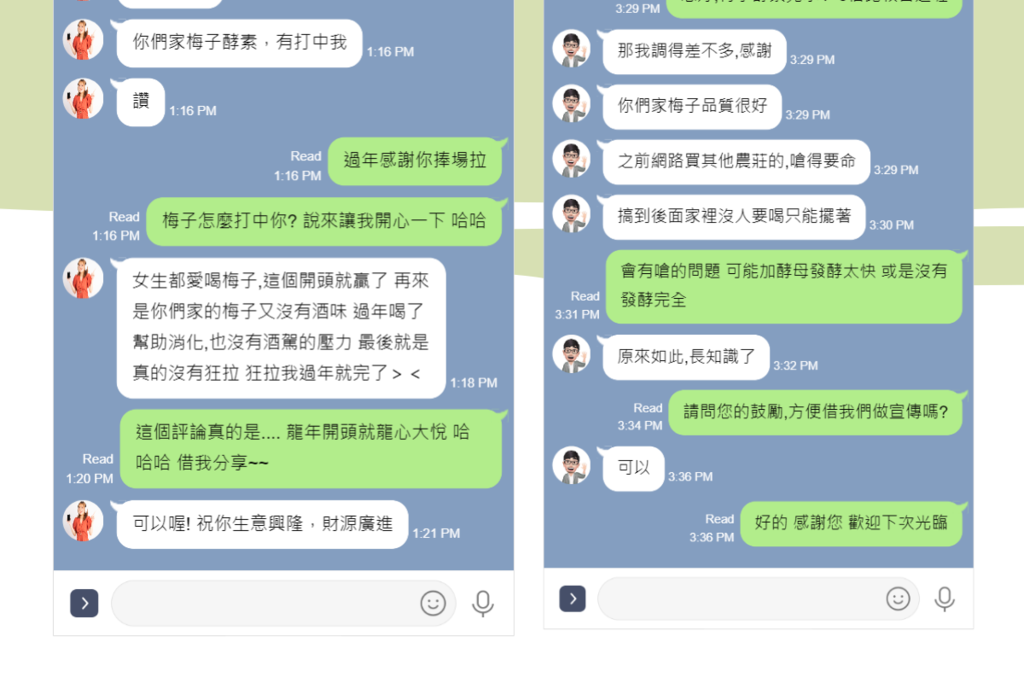
Task: Select the 好的 感謝您 歡迎下次光臨 bubble
Action: (x=852, y=523)
